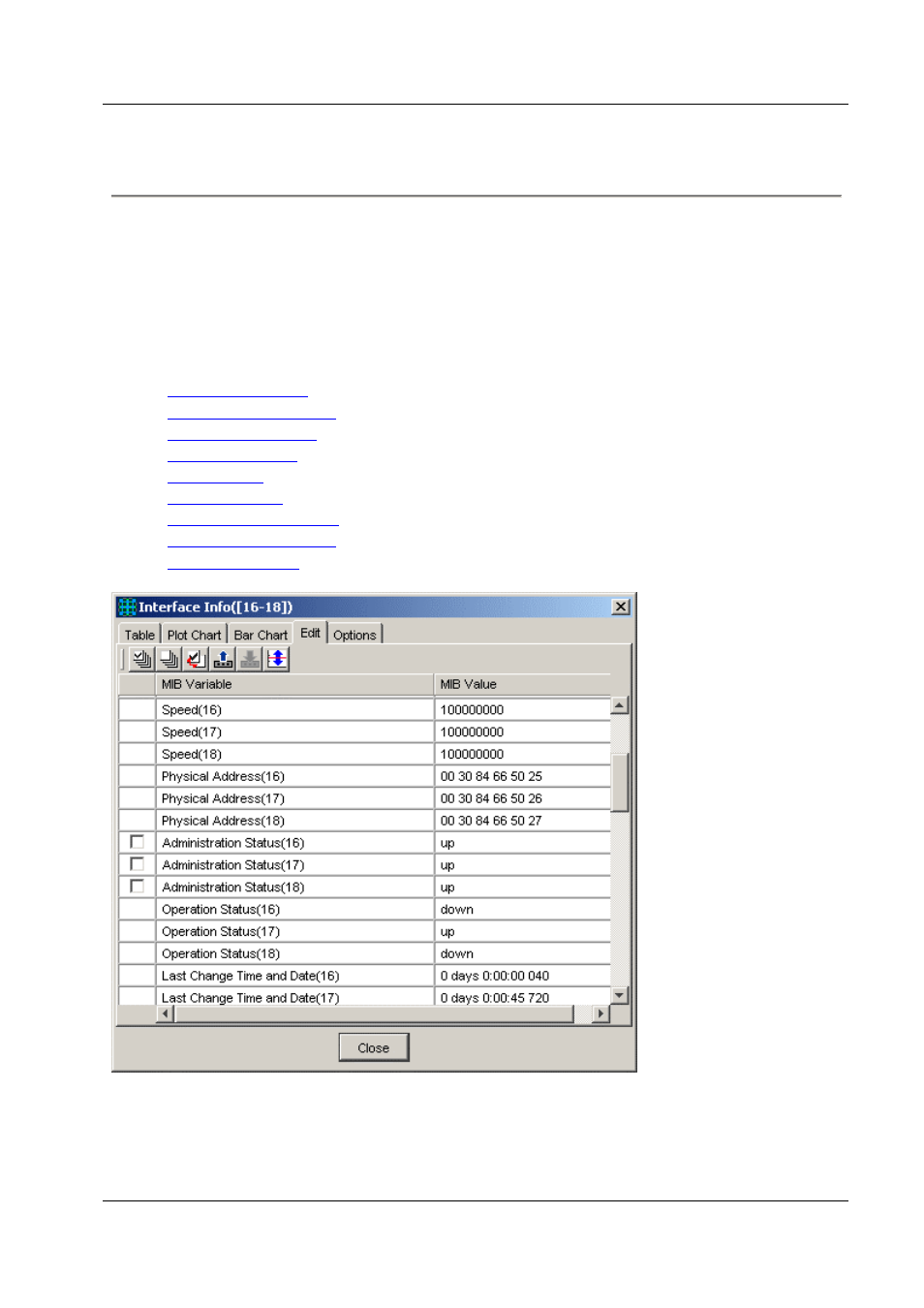Screen dimensions: 924x1308
Task: Click the value 00 30 84 66 50 26
Action: (x=491, y=798)
